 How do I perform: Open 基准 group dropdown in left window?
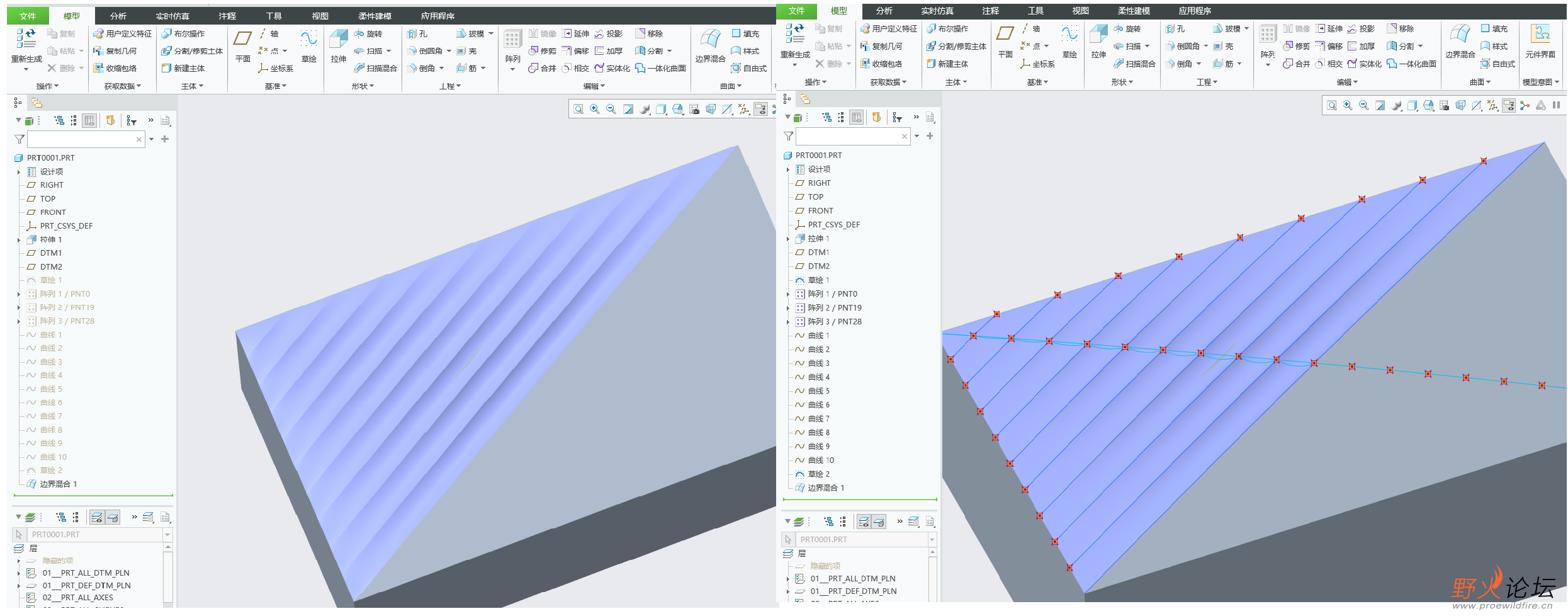coord(276,86)
